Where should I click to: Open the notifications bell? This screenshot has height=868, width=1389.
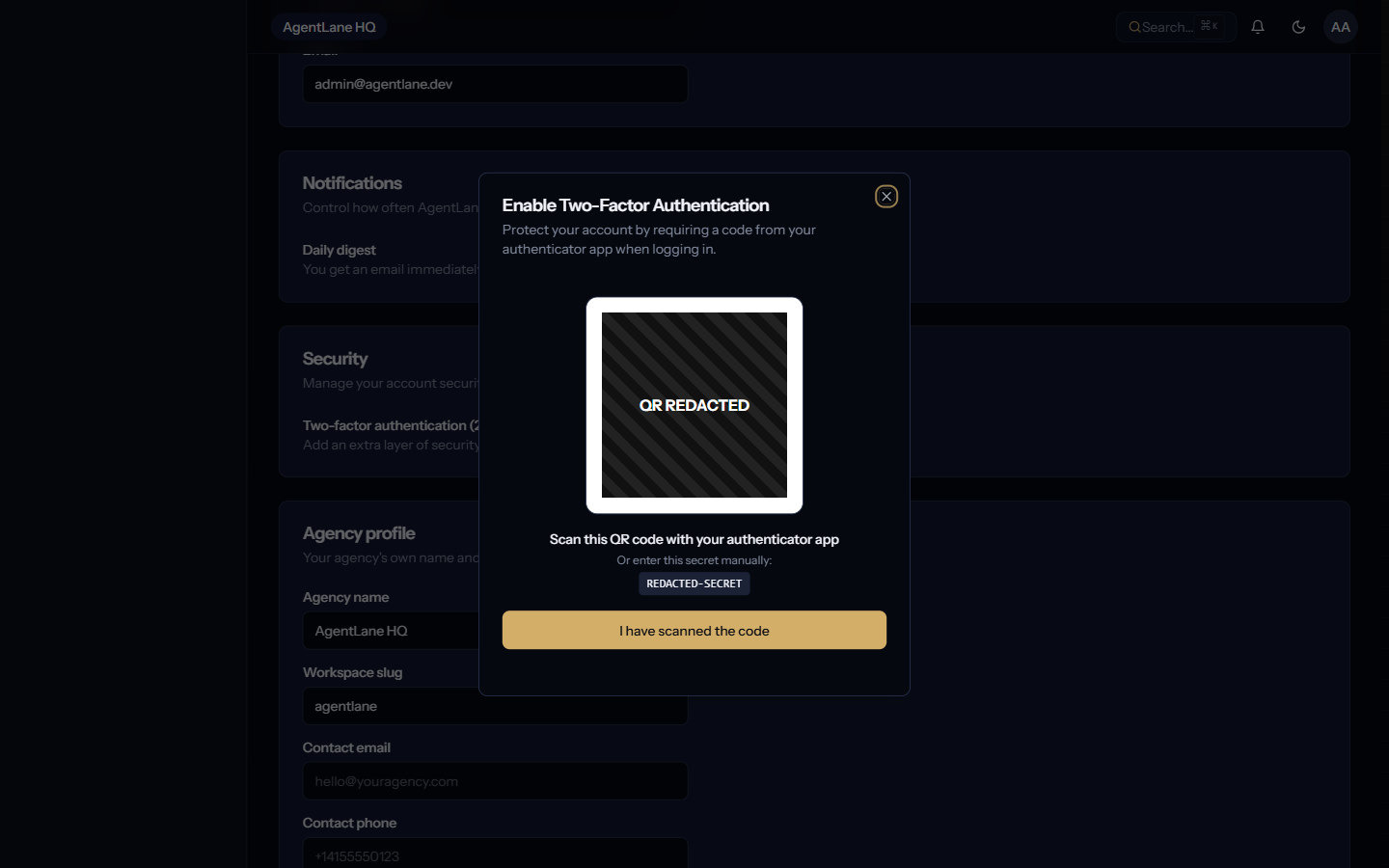point(1258,27)
